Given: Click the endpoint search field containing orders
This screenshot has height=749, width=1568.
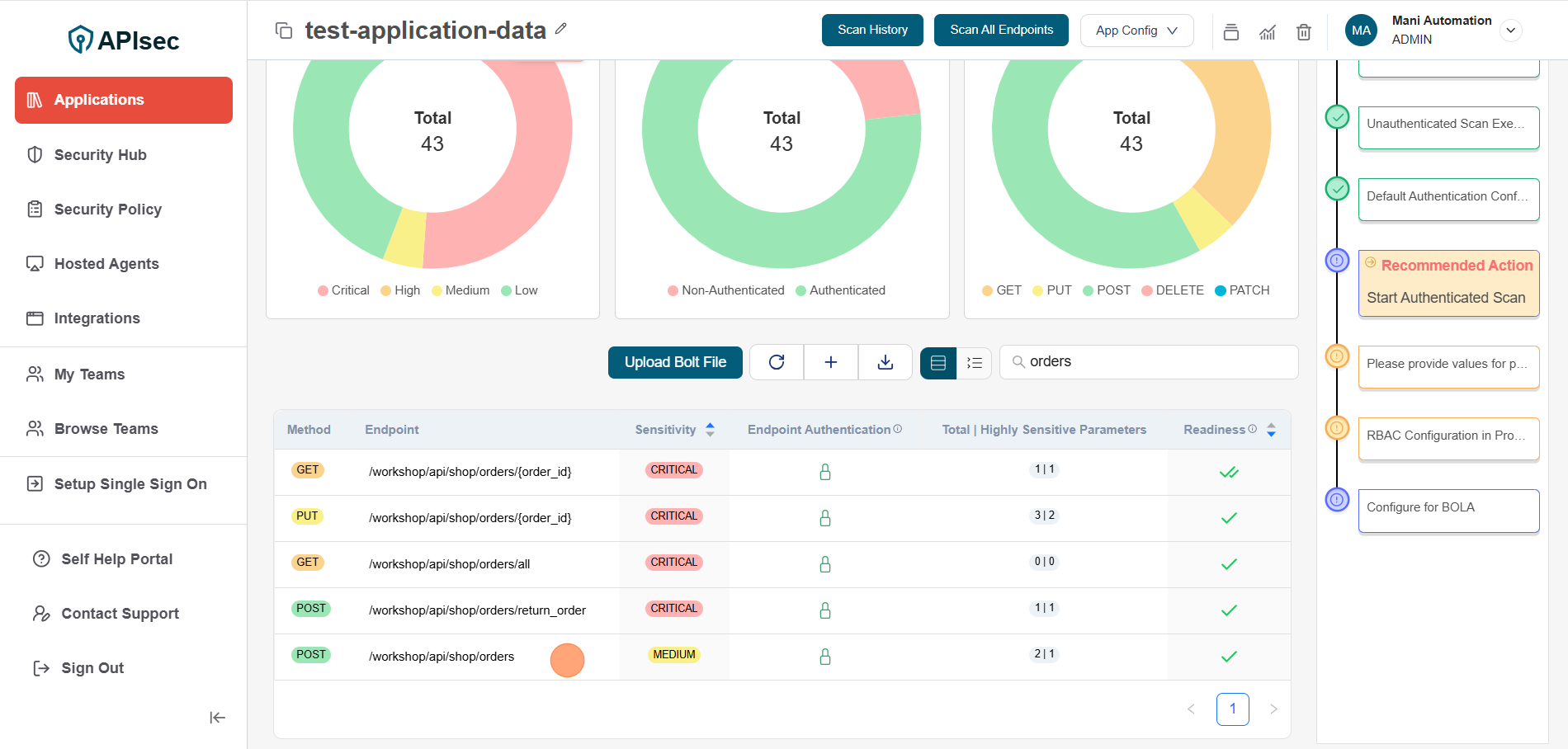Looking at the screenshot, I should coord(1155,362).
